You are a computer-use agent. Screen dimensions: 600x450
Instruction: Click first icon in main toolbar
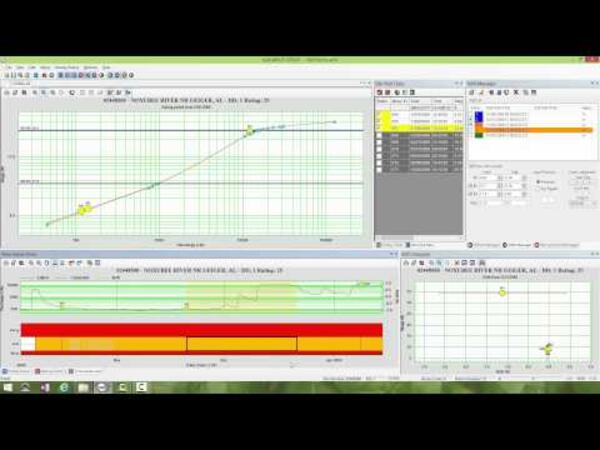(x=5, y=75)
